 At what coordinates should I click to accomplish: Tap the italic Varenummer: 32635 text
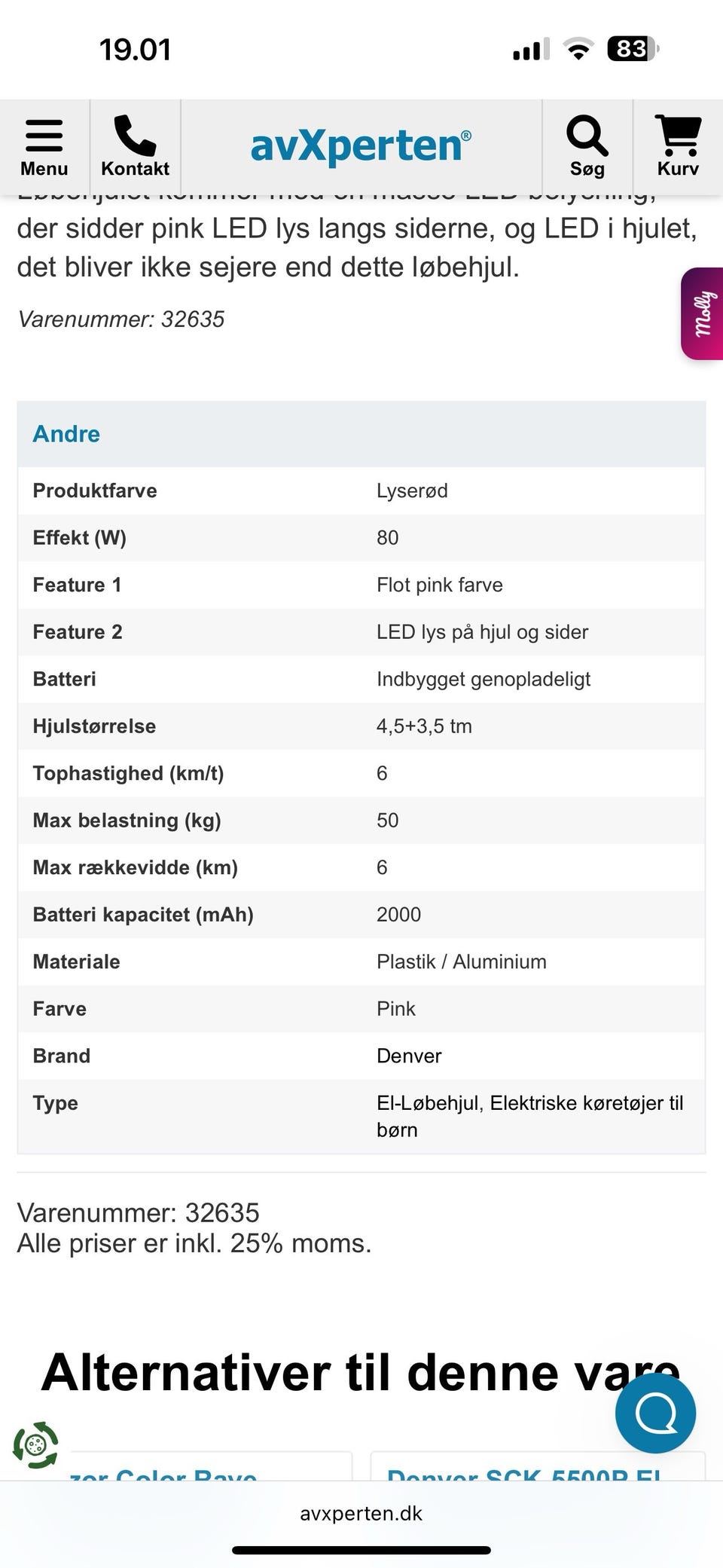[121, 319]
